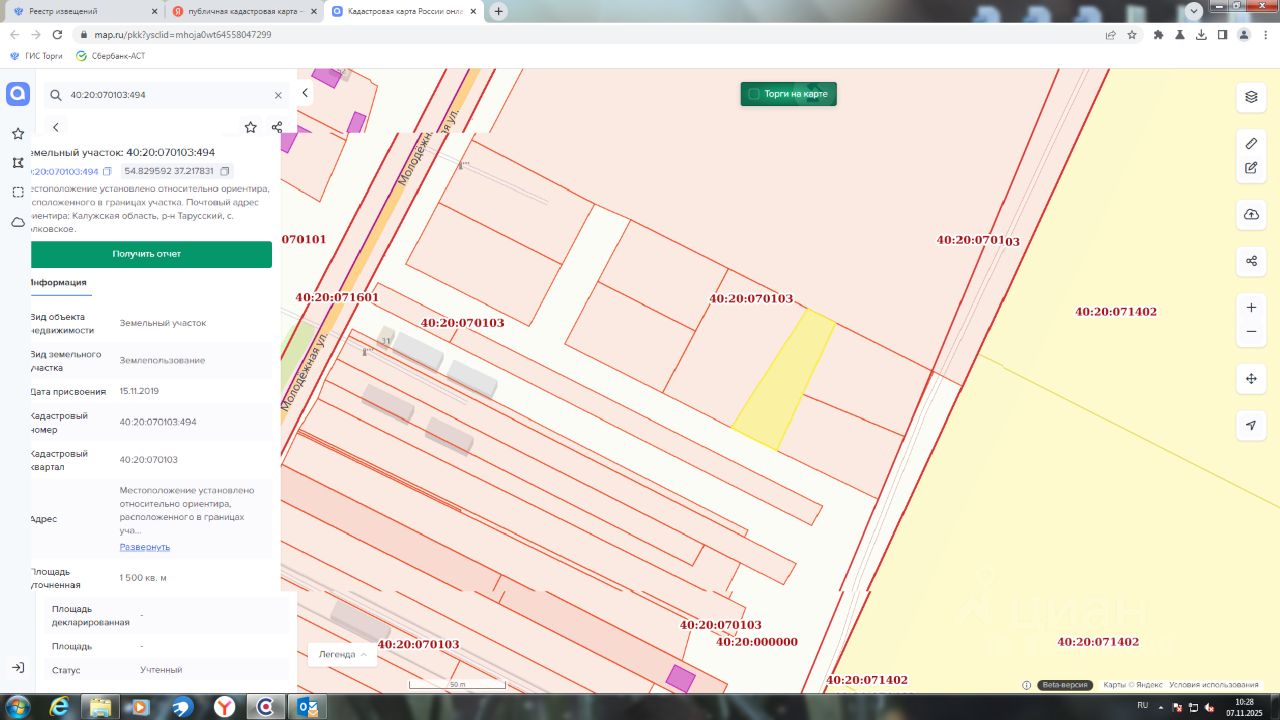Open the map share button on right

[1251, 261]
